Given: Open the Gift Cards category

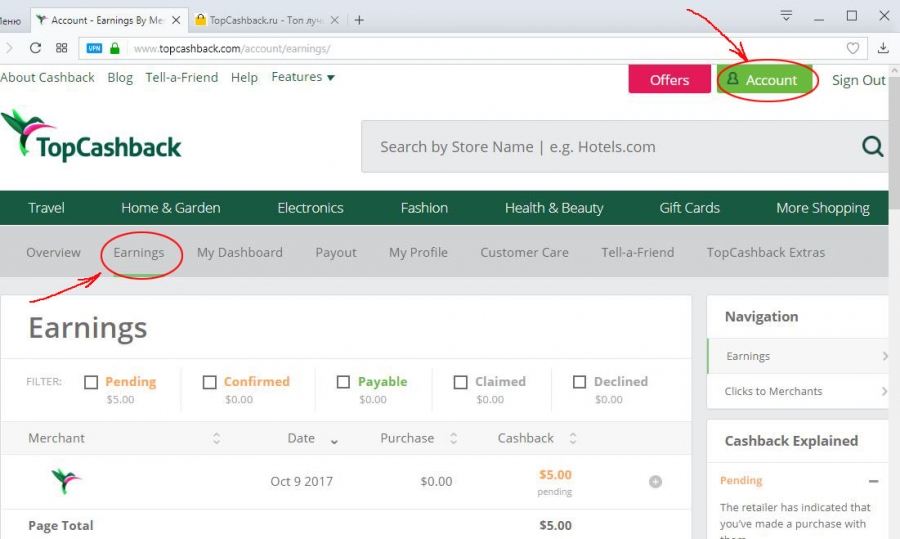Looking at the screenshot, I should [689, 208].
